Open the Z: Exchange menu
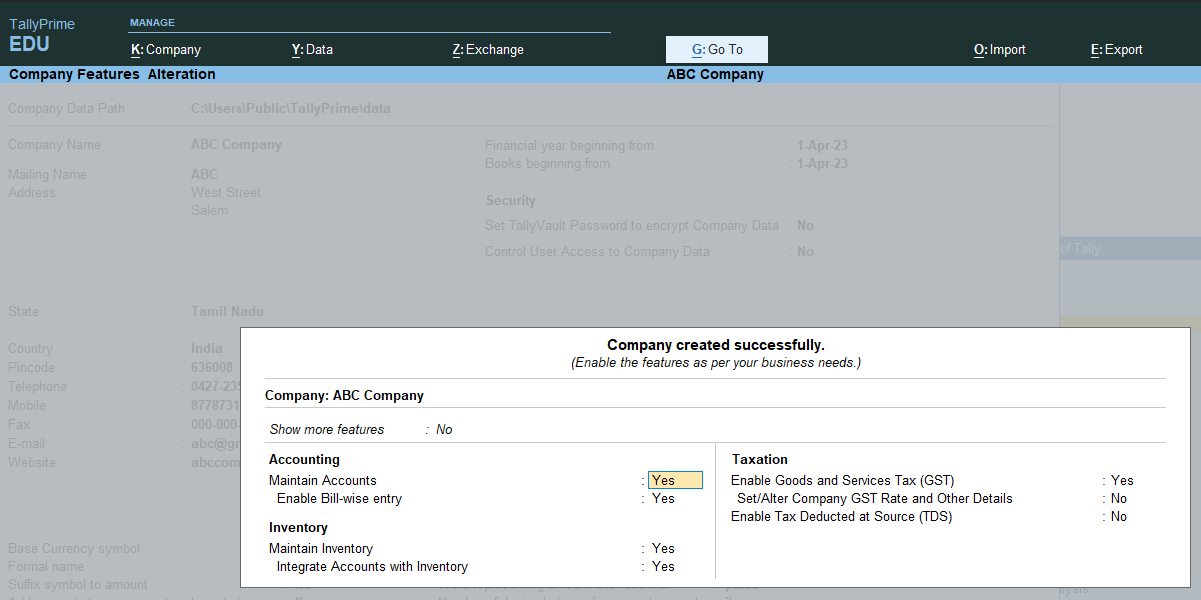This screenshot has width=1201, height=600. click(x=488, y=49)
